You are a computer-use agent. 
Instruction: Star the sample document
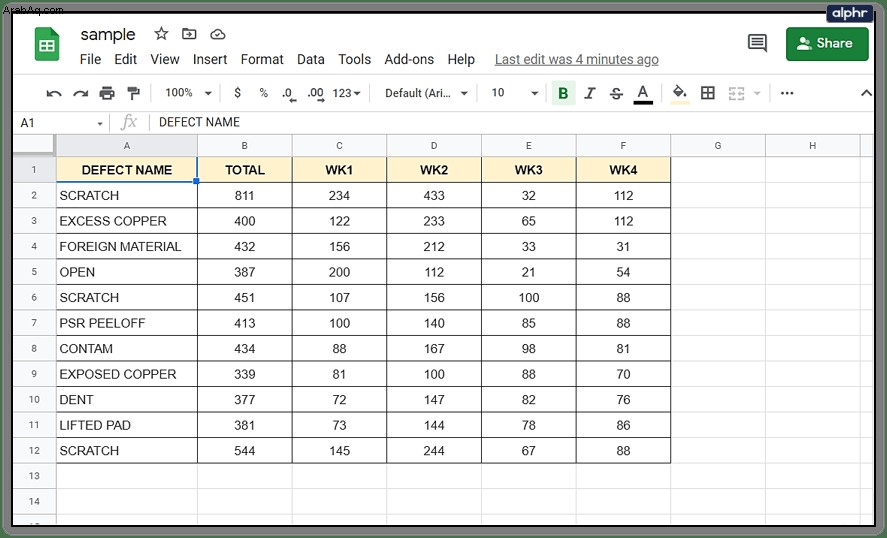pos(161,34)
